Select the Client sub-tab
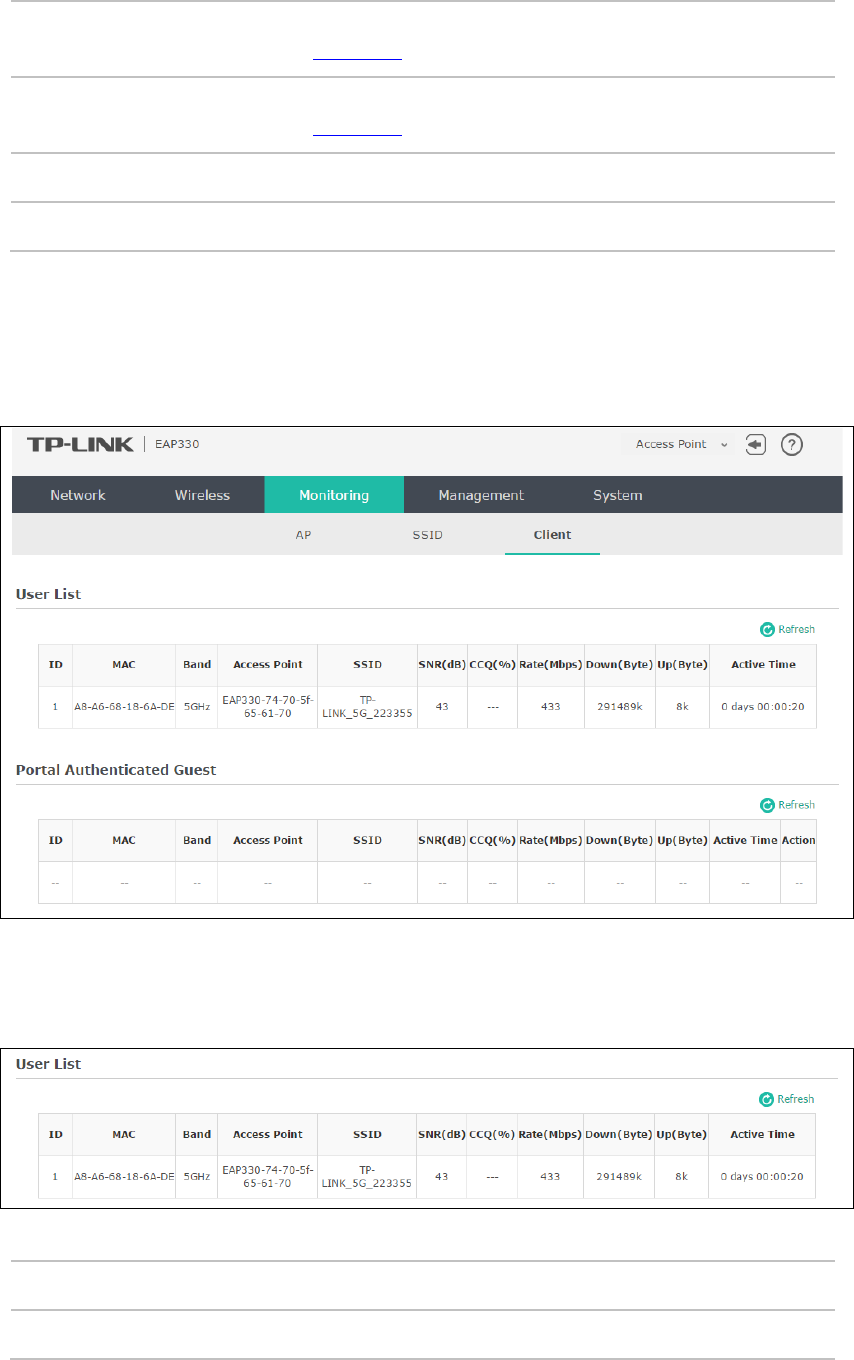This screenshot has width=854, height=1360. (x=552, y=535)
